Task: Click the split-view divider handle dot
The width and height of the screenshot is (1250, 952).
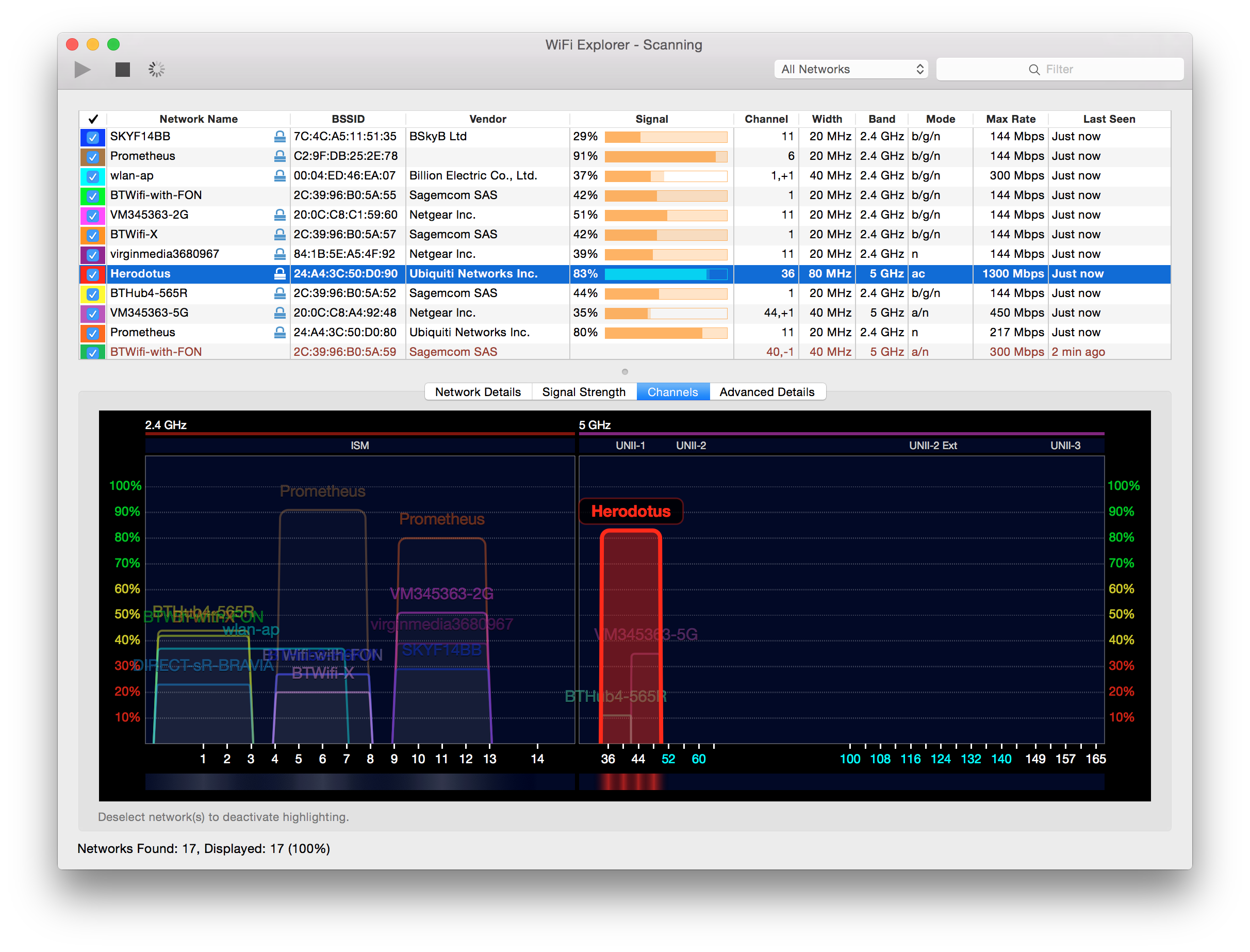Action: click(x=624, y=372)
